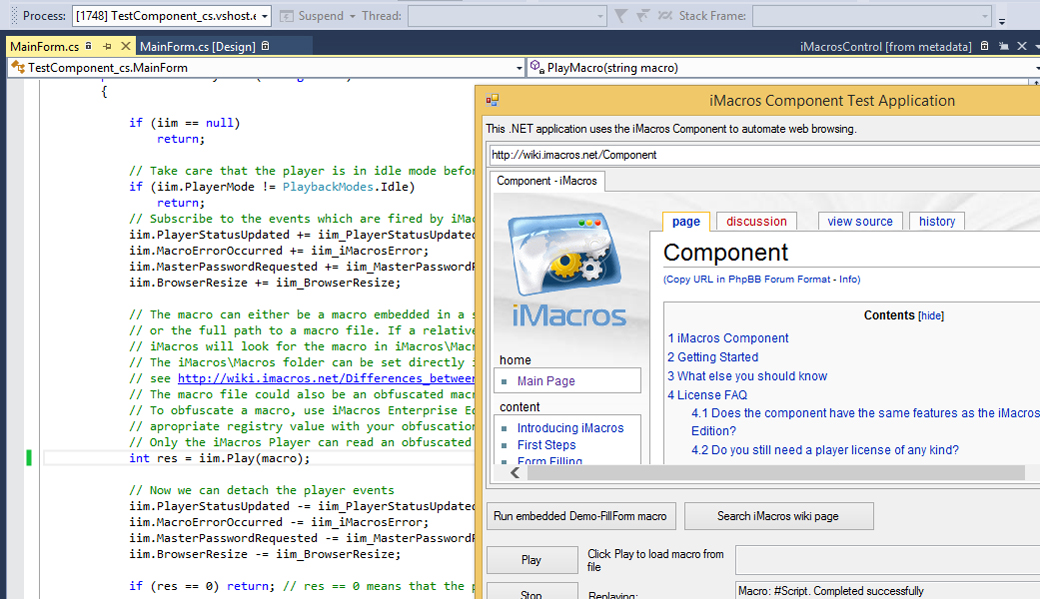Image resolution: width=1040 pixels, height=599 pixels.
Task: Click the flag-with-lines icon in the debug toolbar
Action: (x=643, y=16)
